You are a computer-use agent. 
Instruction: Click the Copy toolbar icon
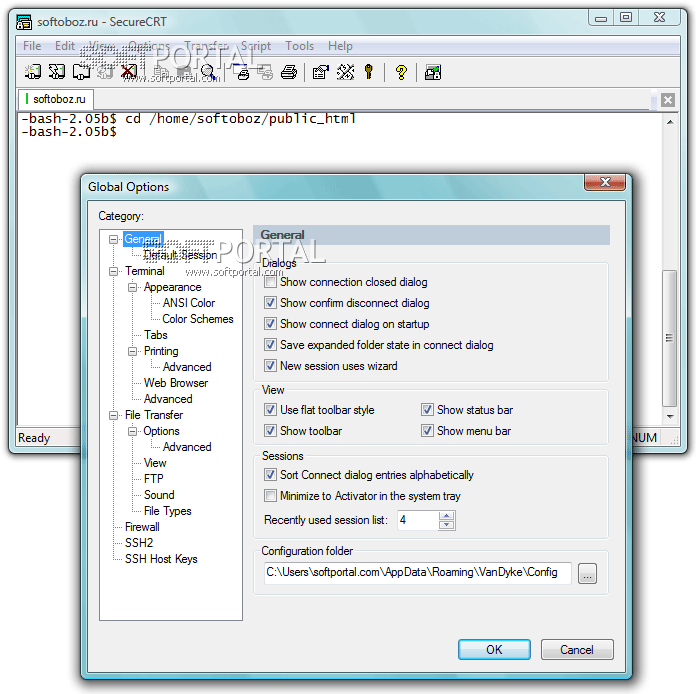tap(161, 72)
